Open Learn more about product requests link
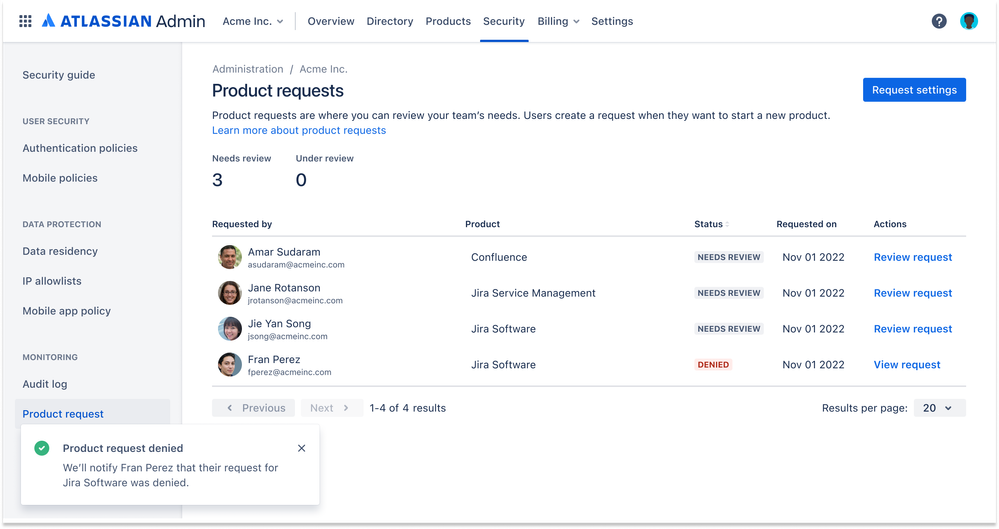The image size is (999, 529). point(299,130)
